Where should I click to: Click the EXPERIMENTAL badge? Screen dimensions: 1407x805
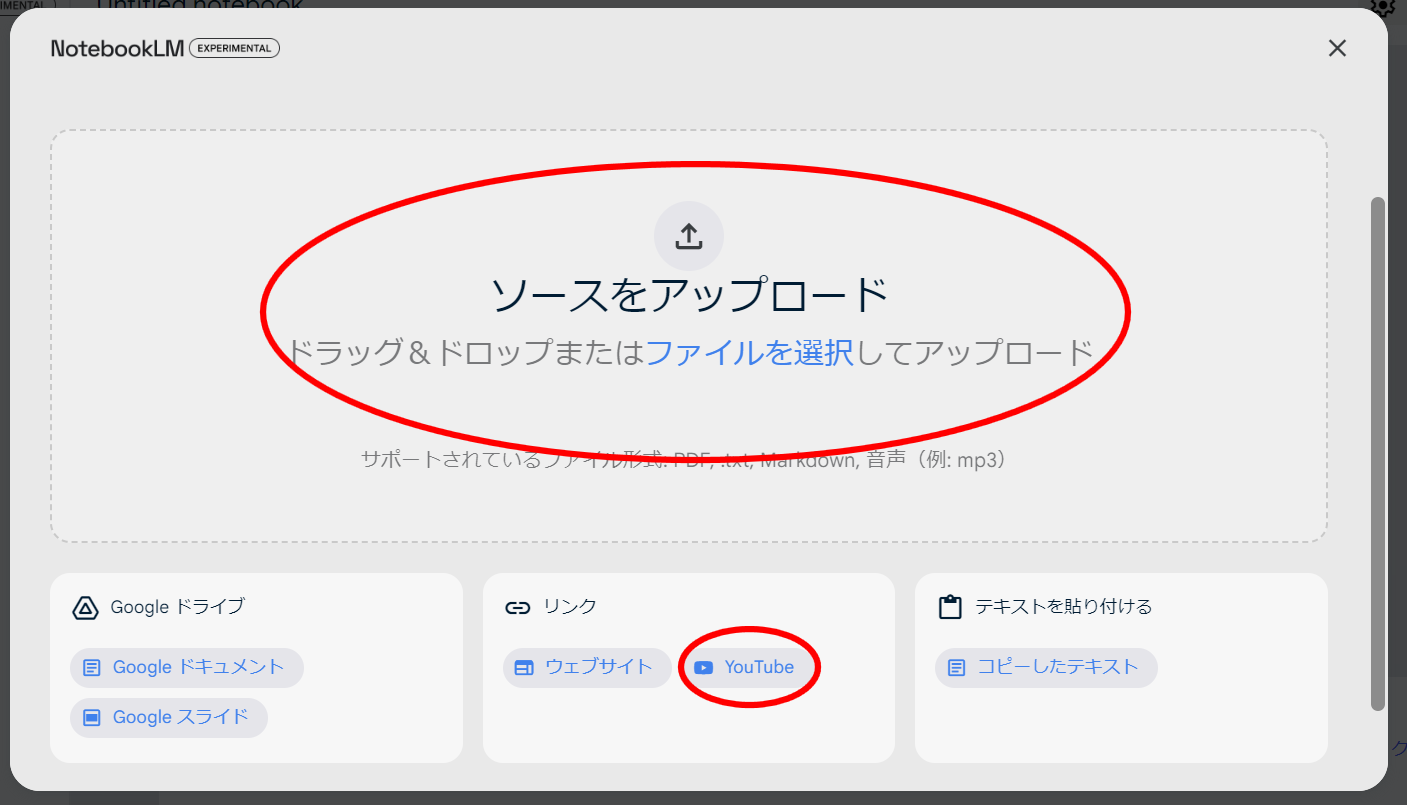tap(234, 47)
